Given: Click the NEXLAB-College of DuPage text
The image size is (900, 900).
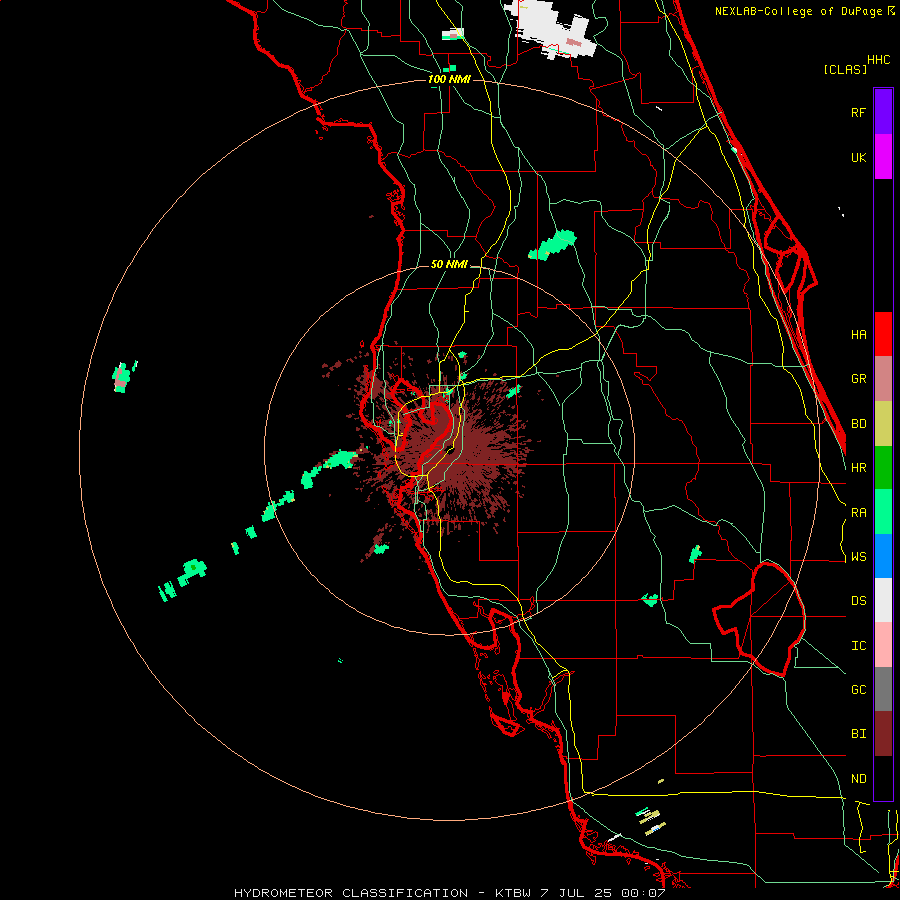Looking at the screenshot, I should pos(798,11).
